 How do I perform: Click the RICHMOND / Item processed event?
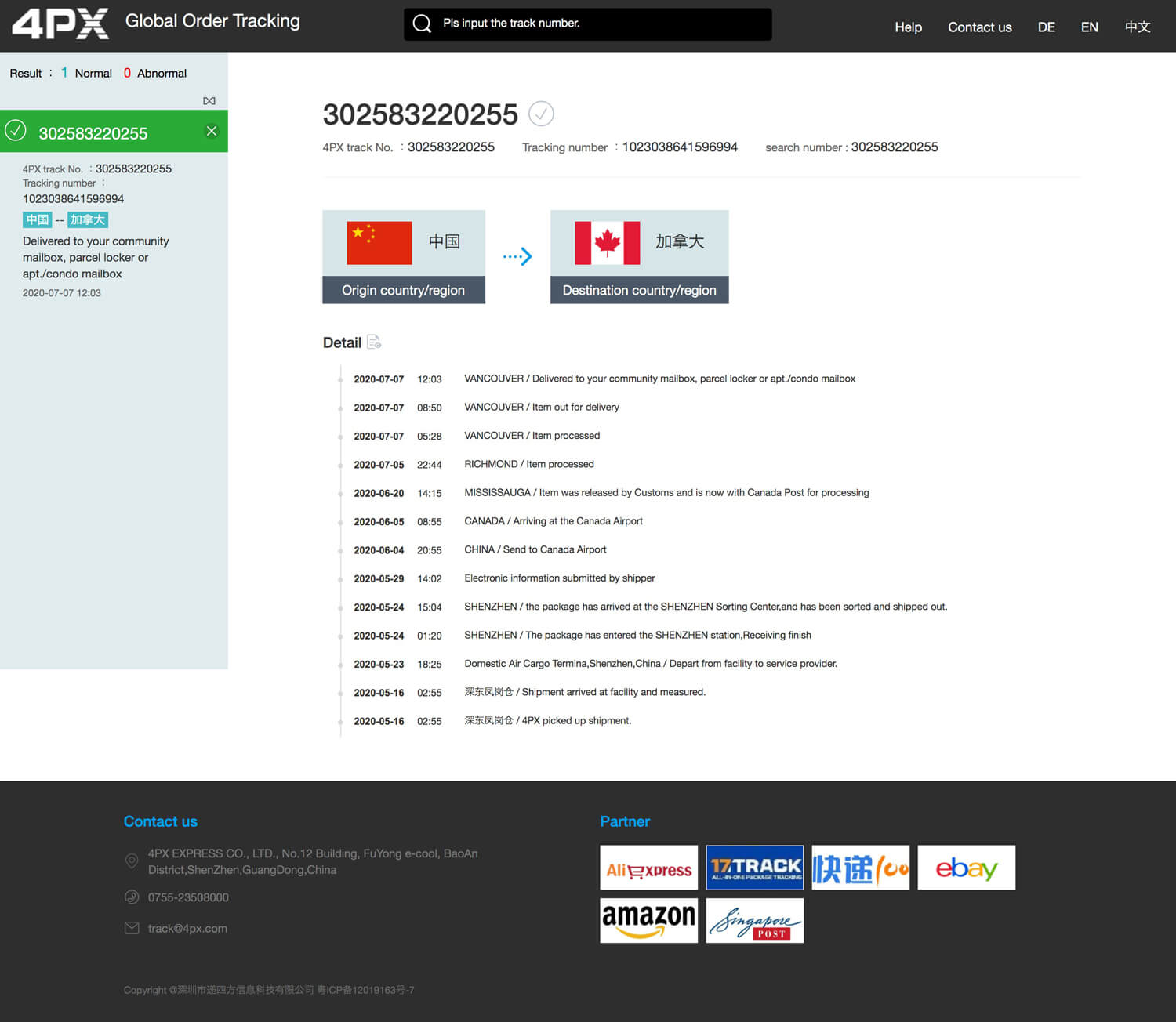pyautogui.click(x=529, y=464)
